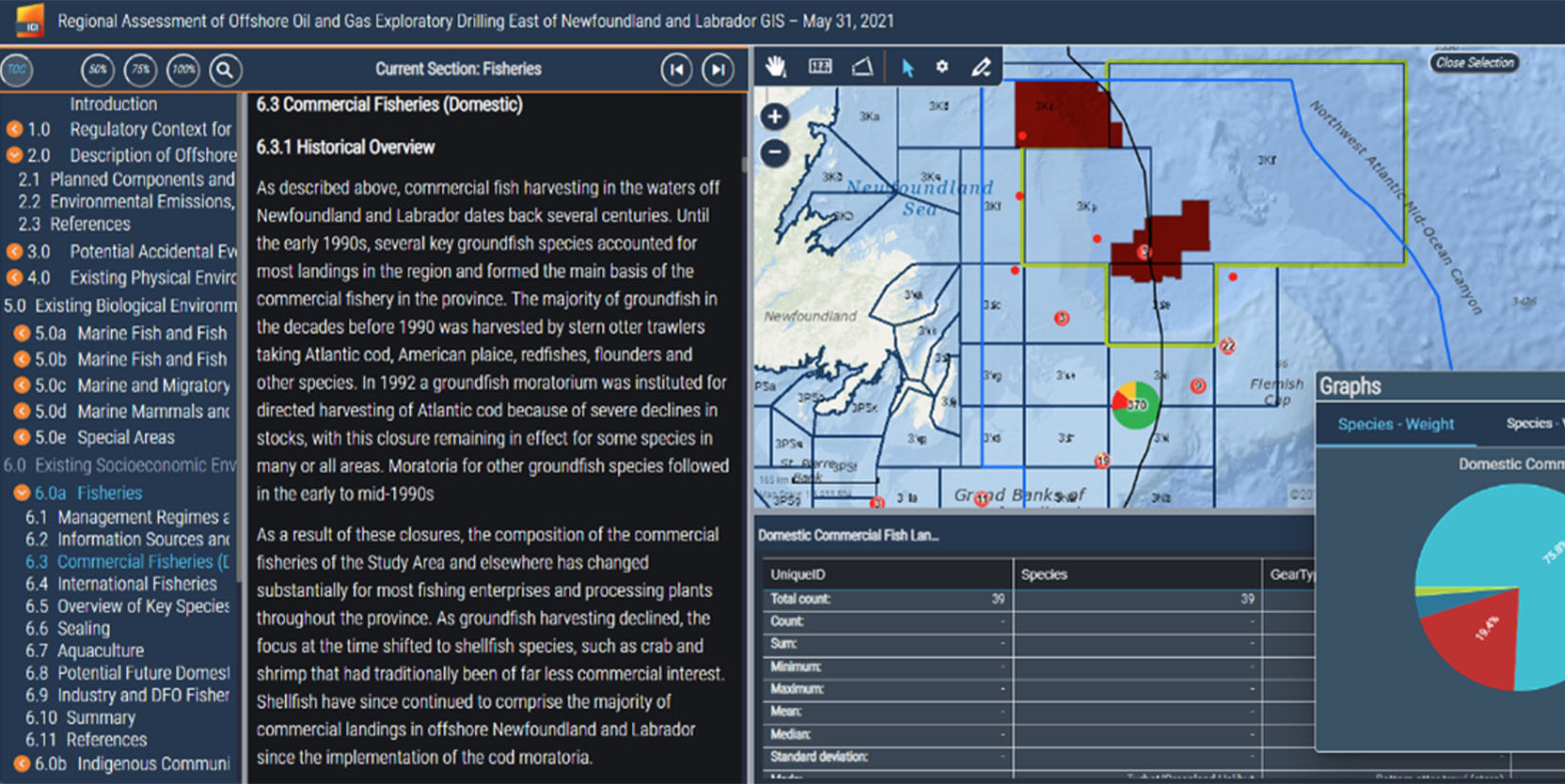Click the 370 cluster marker on map
This screenshot has height=784, width=1565.
tap(1135, 405)
